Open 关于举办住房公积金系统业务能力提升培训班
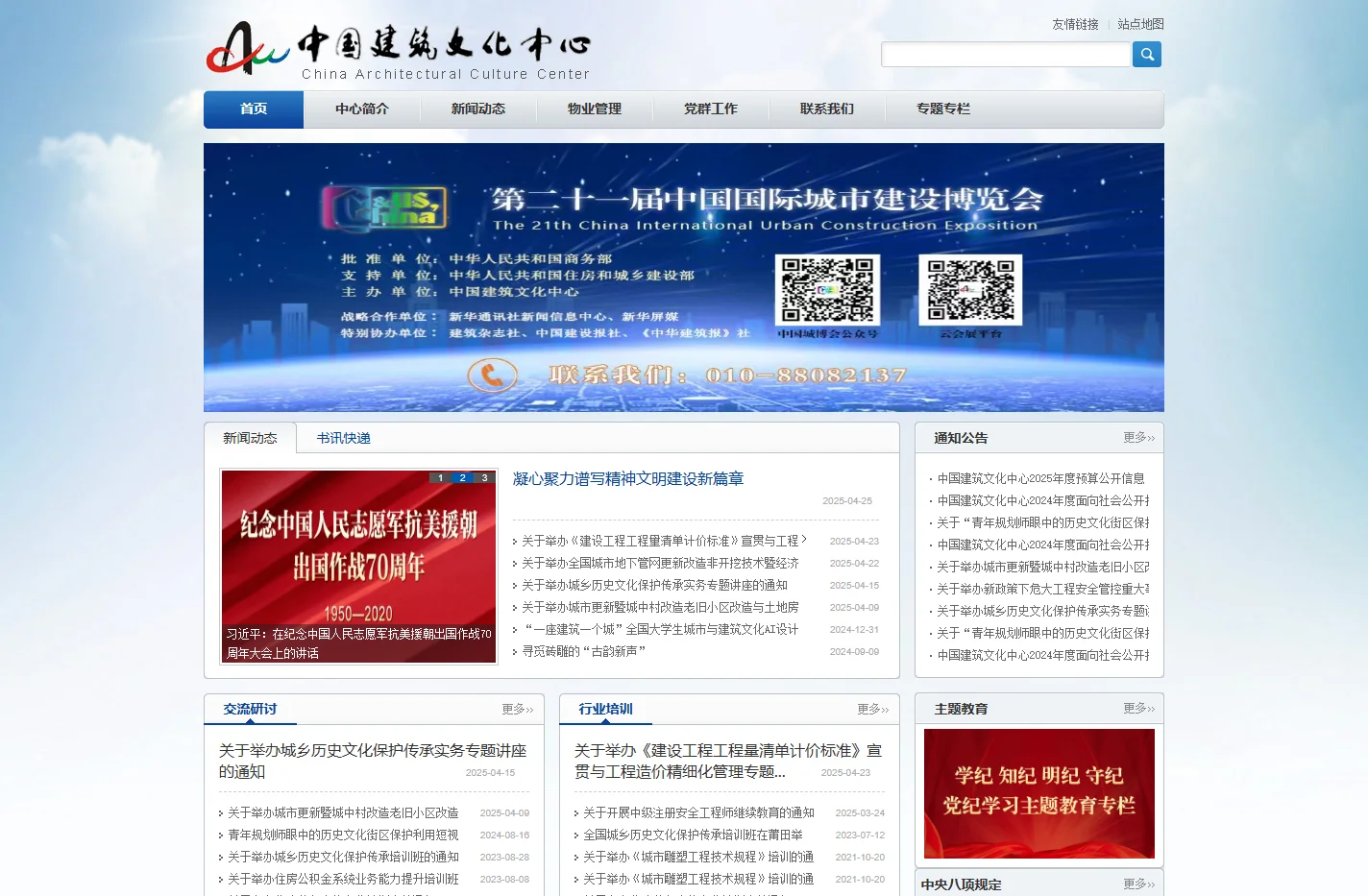Screen dimensions: 1368x896 coord(343,879)
